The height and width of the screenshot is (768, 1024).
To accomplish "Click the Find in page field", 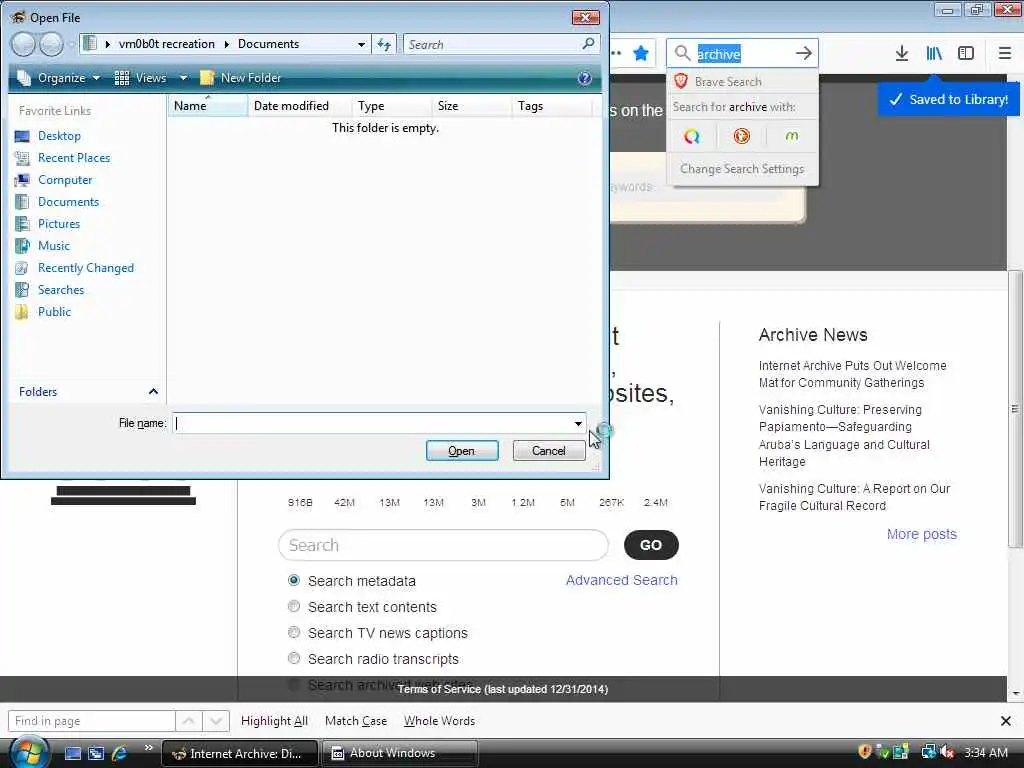I will click(x=91, y=721).
